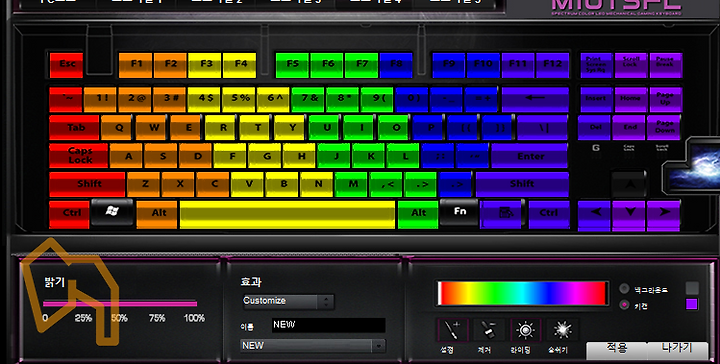This screenshot has width=720, height=364.
Task: Select the 제거 remove brush tool
Action: (x=489, y=330)
